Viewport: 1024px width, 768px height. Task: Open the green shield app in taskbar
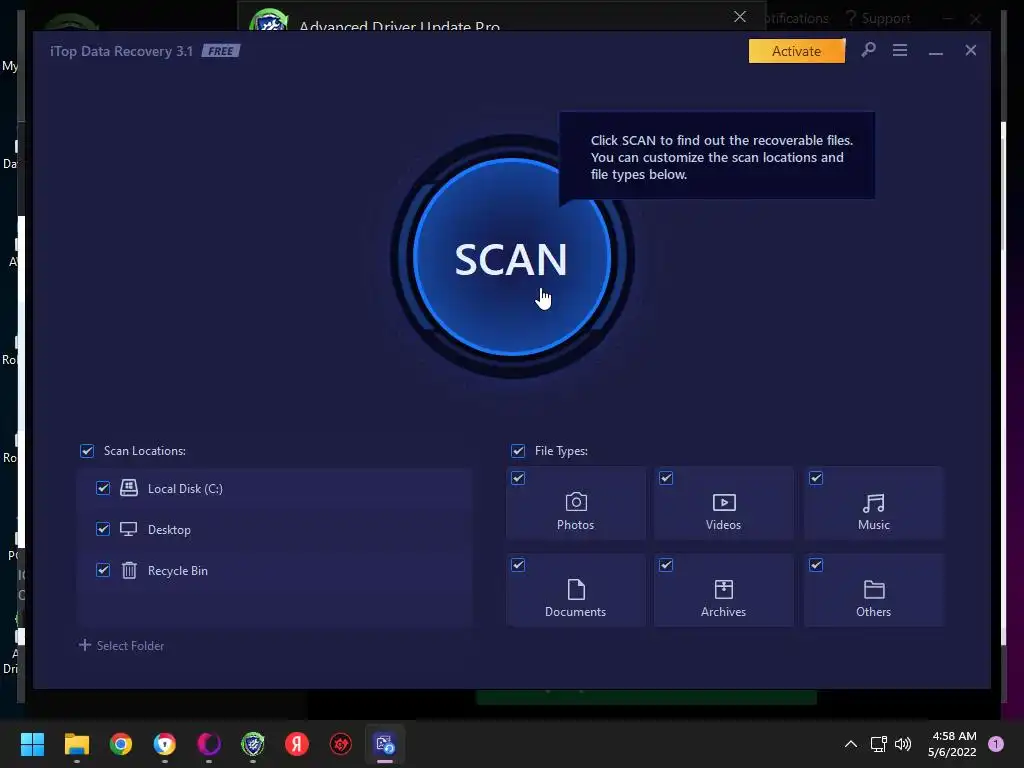[x=253, y=744]
